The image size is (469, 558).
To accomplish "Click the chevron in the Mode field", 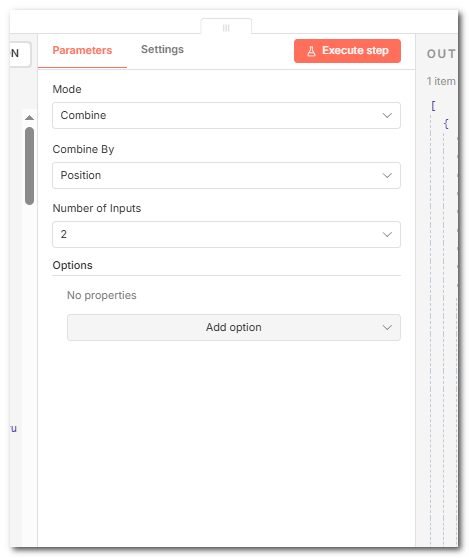I will 387,116.
